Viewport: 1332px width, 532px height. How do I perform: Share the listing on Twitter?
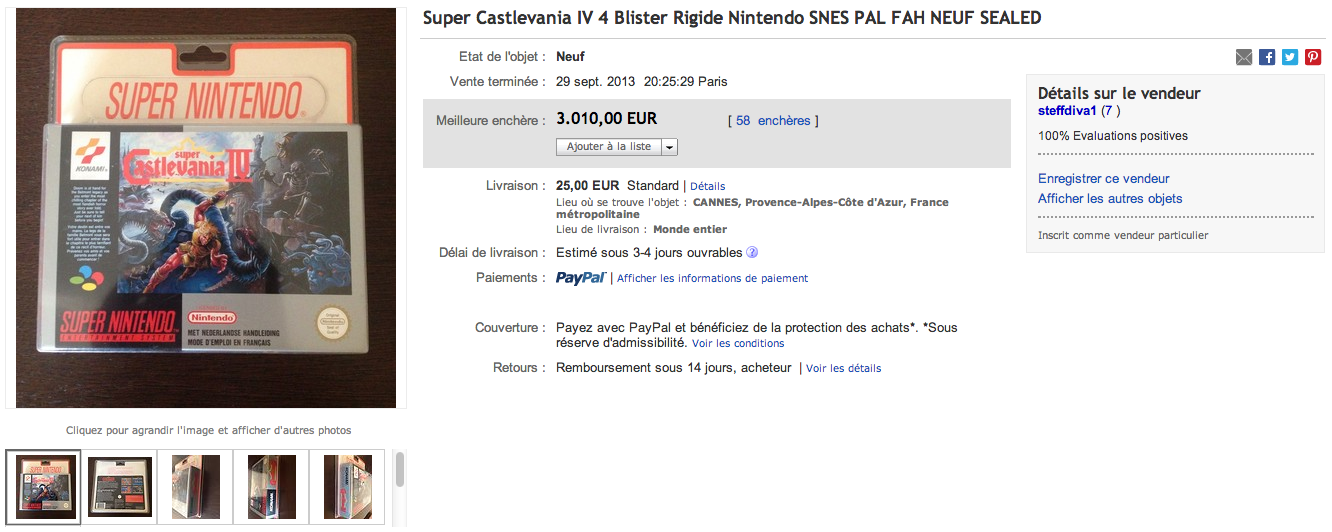point(1290,58)
